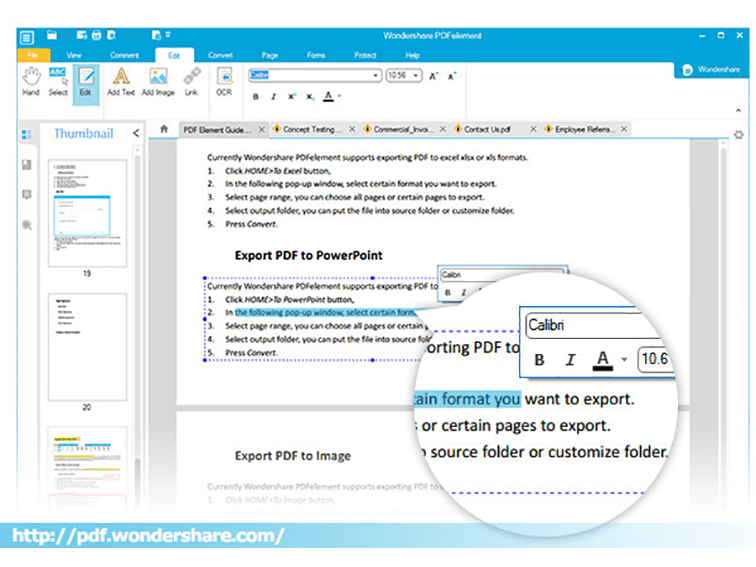Run the OCR tool
The image size is (756, 567).
pyautogui.click(x=224, y=82)
